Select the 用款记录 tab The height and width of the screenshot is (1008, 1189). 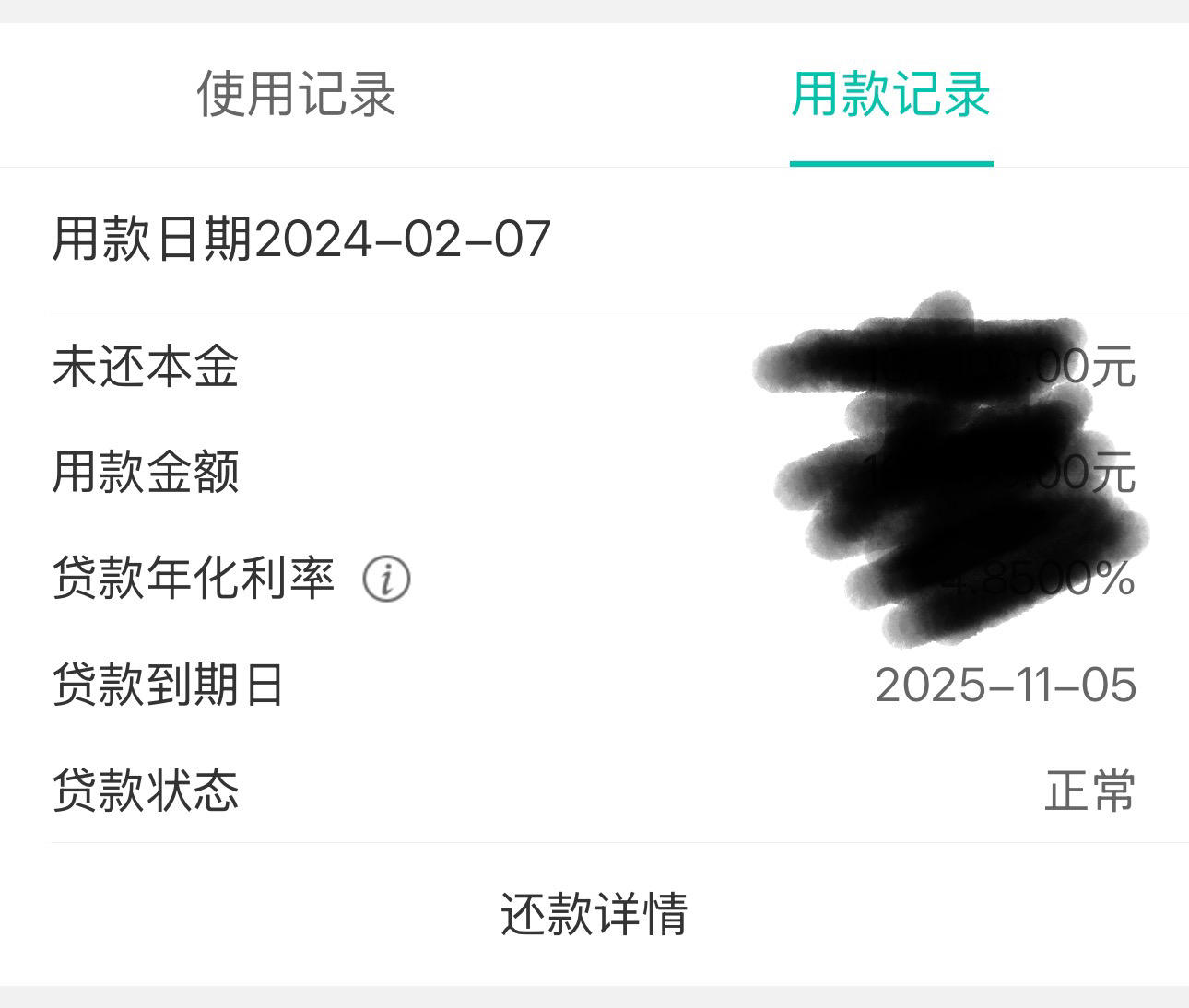891,94
